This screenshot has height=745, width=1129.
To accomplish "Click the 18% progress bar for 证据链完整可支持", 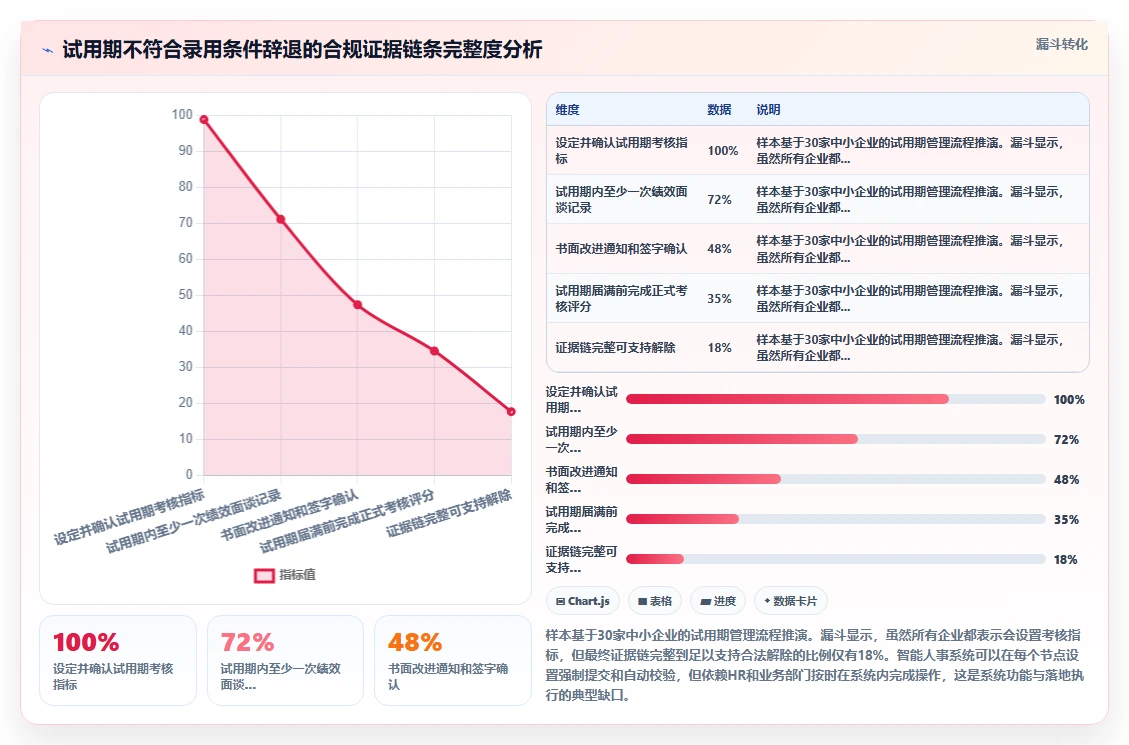I will [x=835, y=559].
